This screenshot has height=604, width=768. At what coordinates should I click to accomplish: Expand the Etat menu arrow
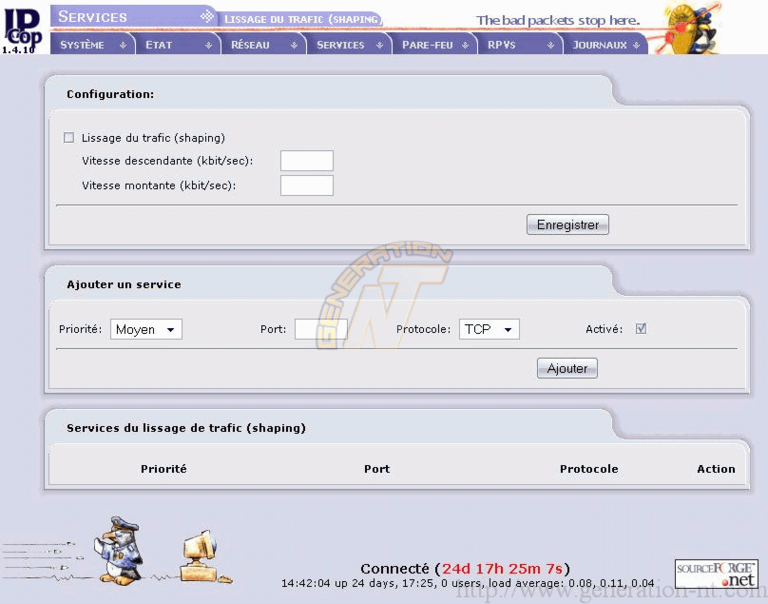pyautogui.click(x=209, y=45)
